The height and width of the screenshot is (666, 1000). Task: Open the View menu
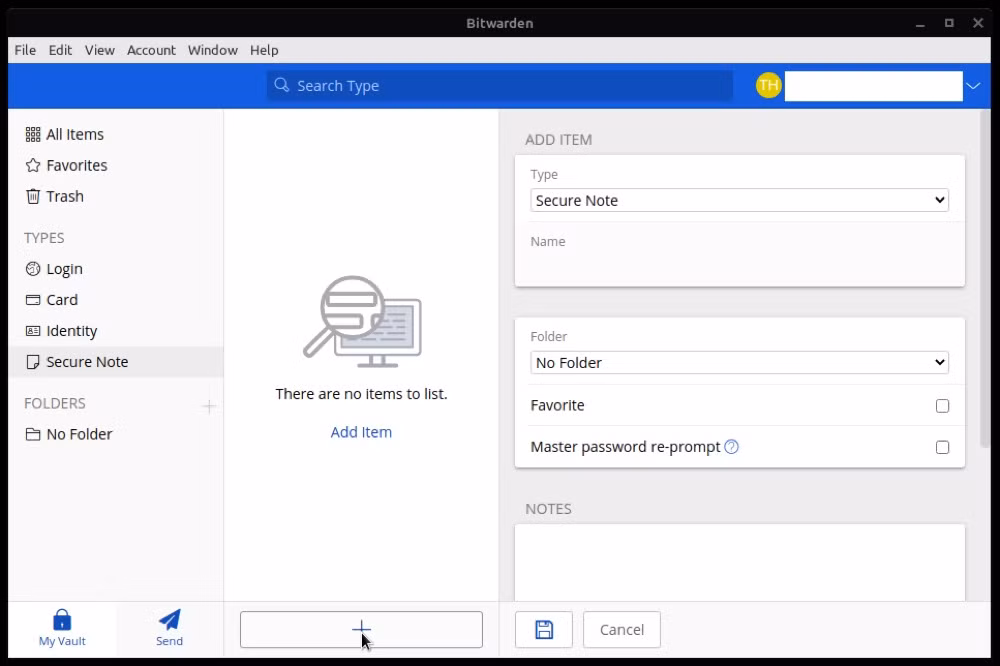click(100, 50)
